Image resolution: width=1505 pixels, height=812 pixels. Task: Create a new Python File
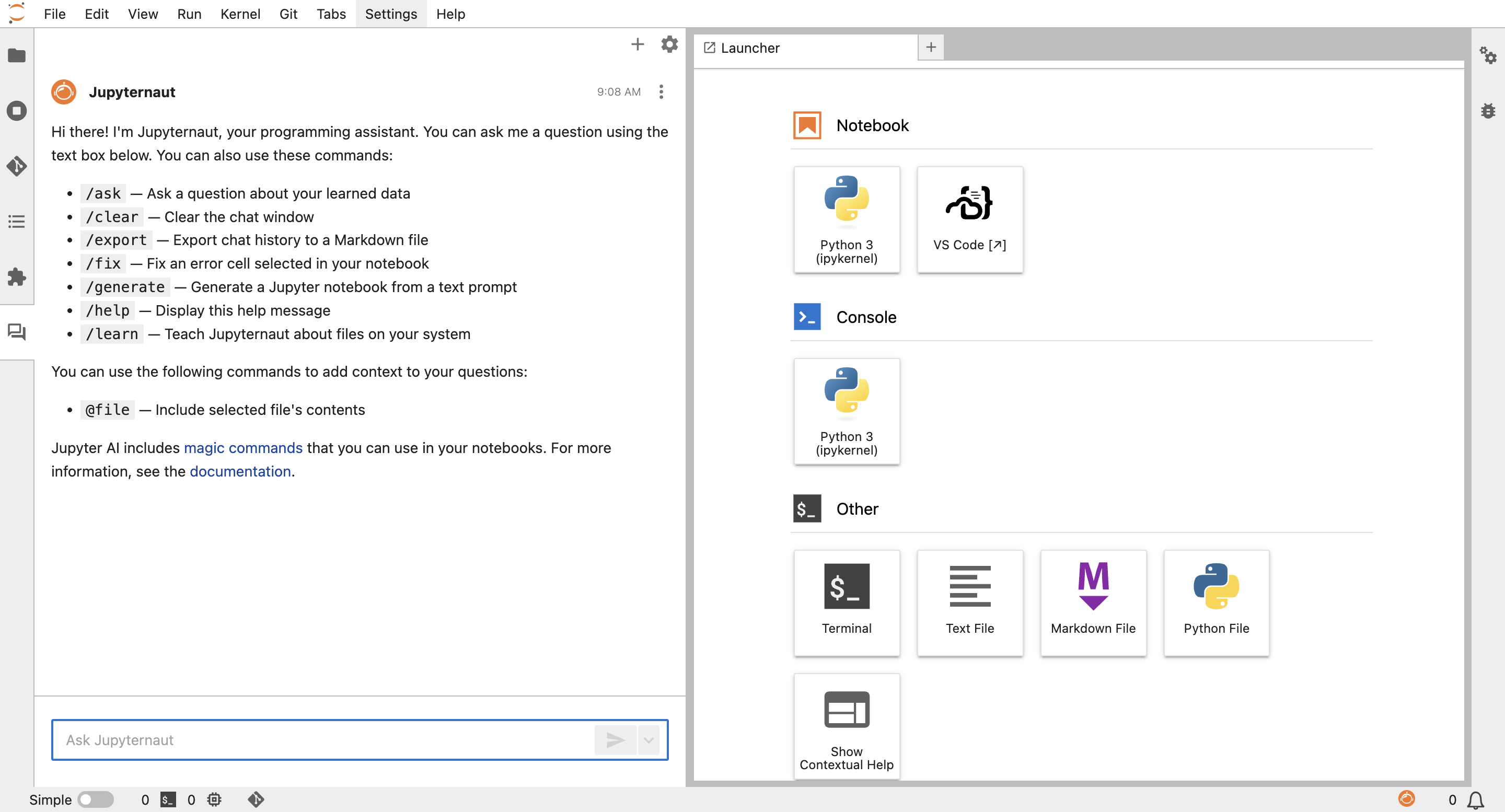[x=1217, y=603]
